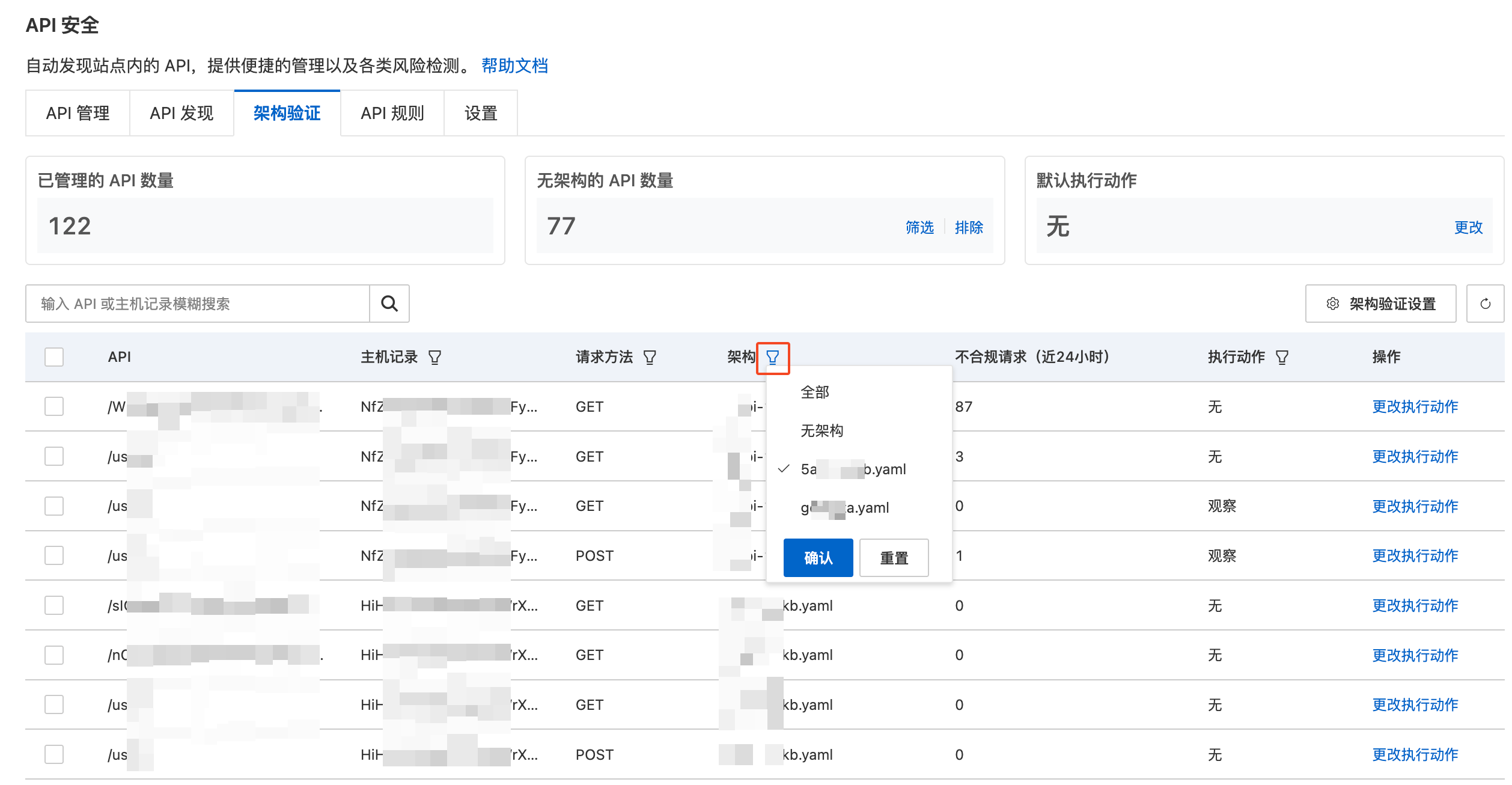Click the refresh icon button
This screenshot has height=785, width=1512.
click(x=1485, y=304)
